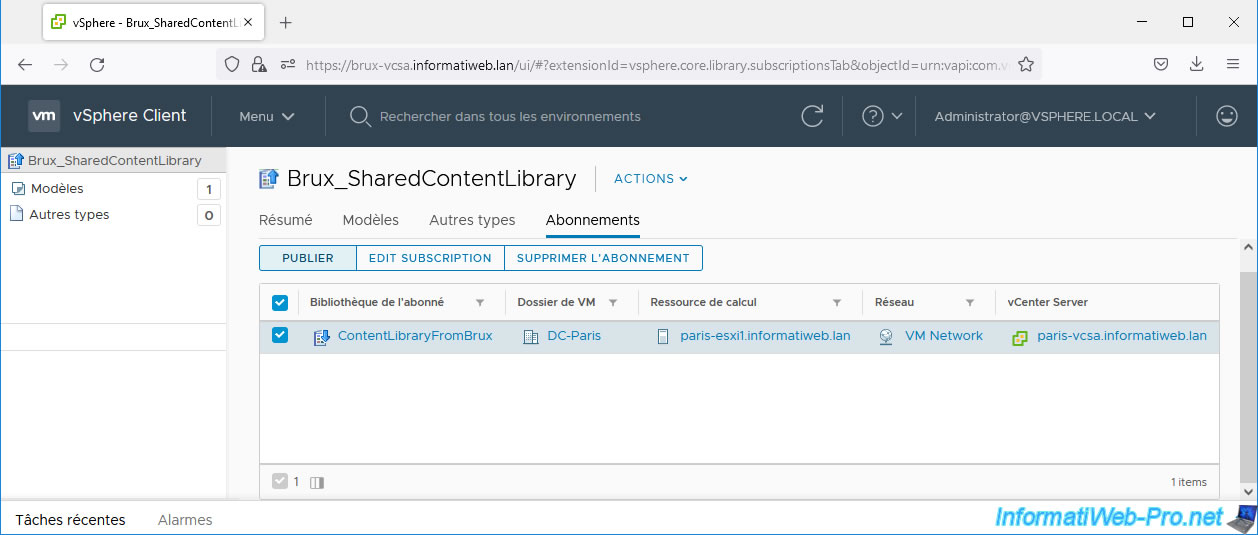Open the column chooser icon in the table footer
1258x535 pixels.
(x=317, y=482)
